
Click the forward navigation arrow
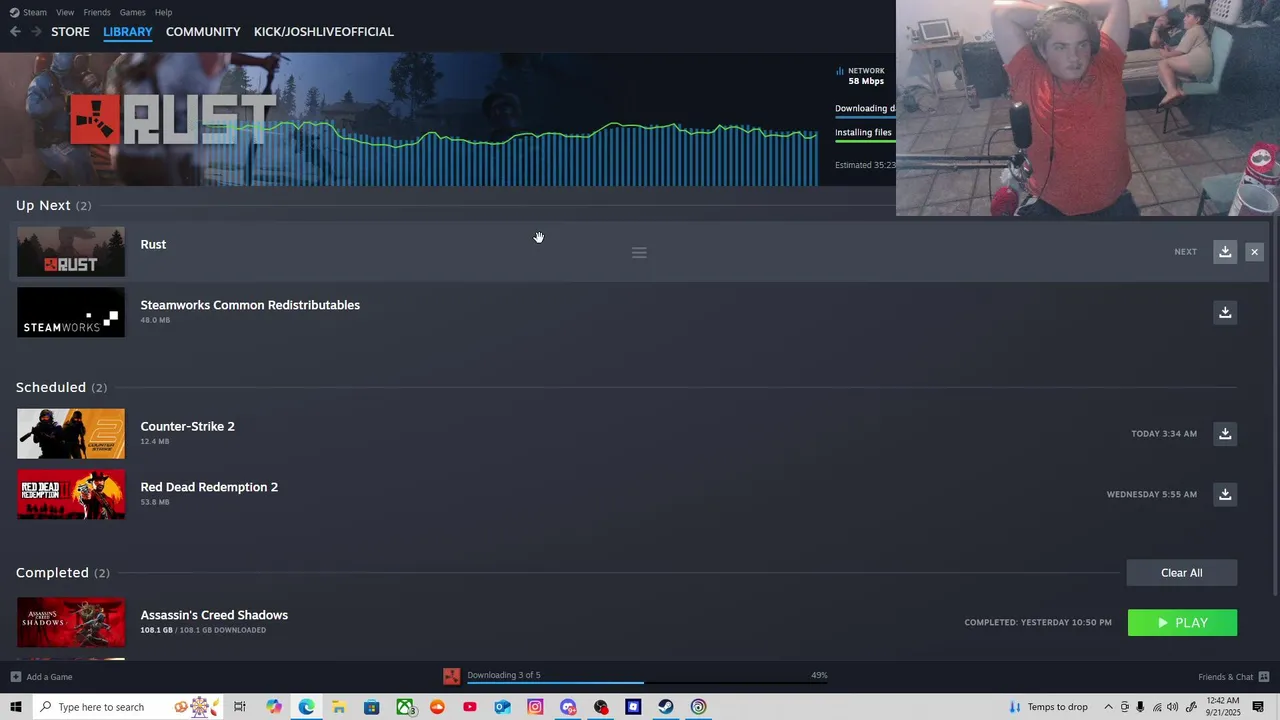coord(36,32)
